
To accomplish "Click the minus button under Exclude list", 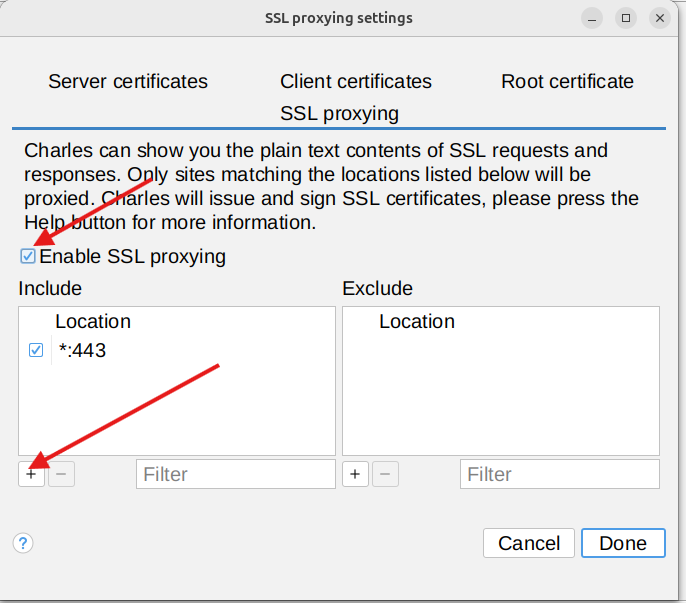I will tap(385, 474).
